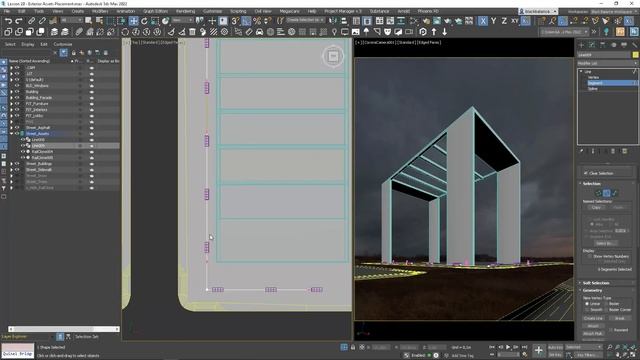Image resolution: width=640 pixels, height=360 pixels.
Task: Open the Modifiers menu
Action: (x=100, y=11)
